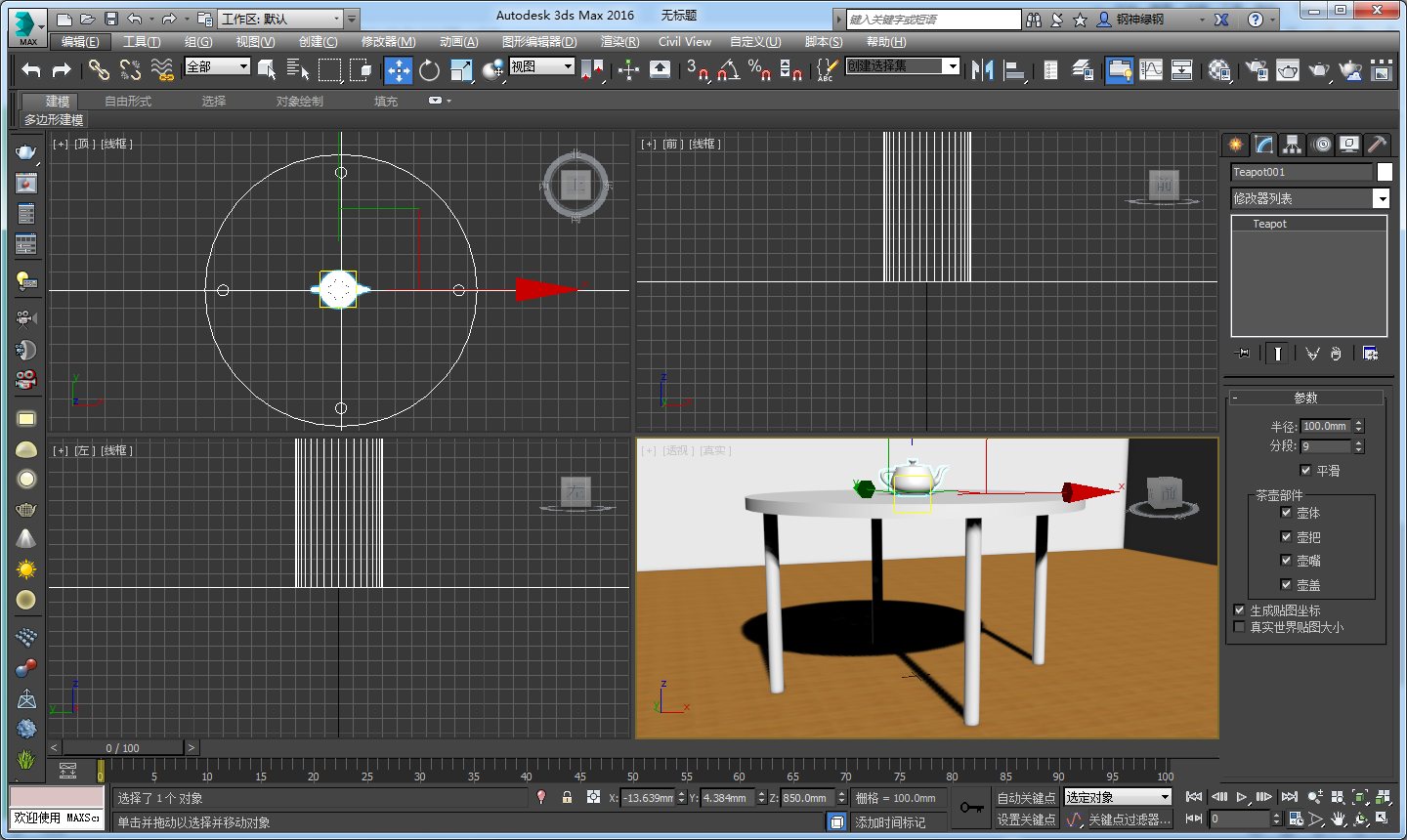Activate the Select and Uniform Scale tool
The width and height of the screenshot is (1407, 840).
tap(461, 69)
